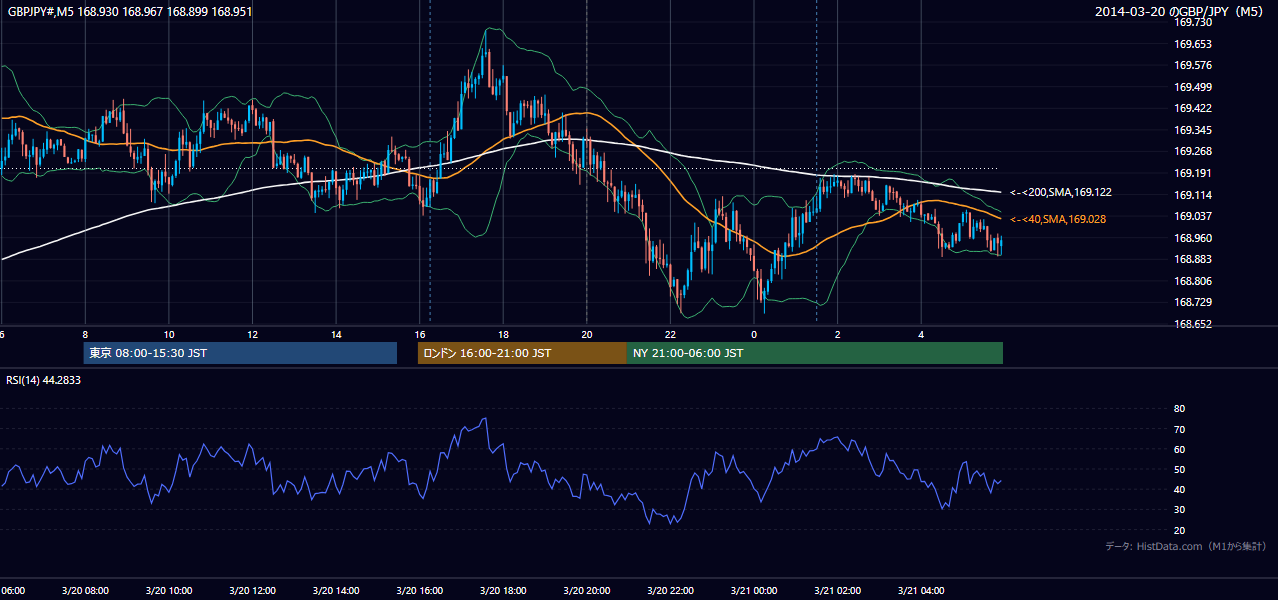Click hour tick 22 under the price chart

(x=670, y=334)
